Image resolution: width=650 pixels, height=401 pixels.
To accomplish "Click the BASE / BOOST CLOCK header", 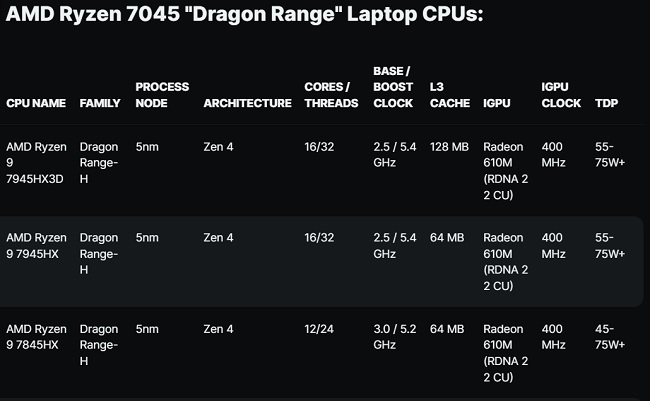I will click(391, 87).
